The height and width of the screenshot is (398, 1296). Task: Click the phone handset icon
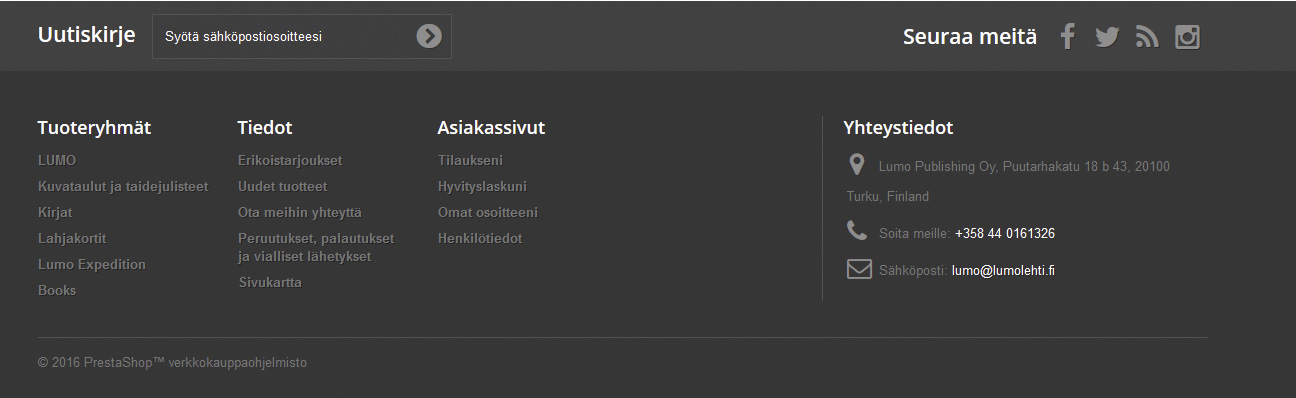[x=857, y=231]
